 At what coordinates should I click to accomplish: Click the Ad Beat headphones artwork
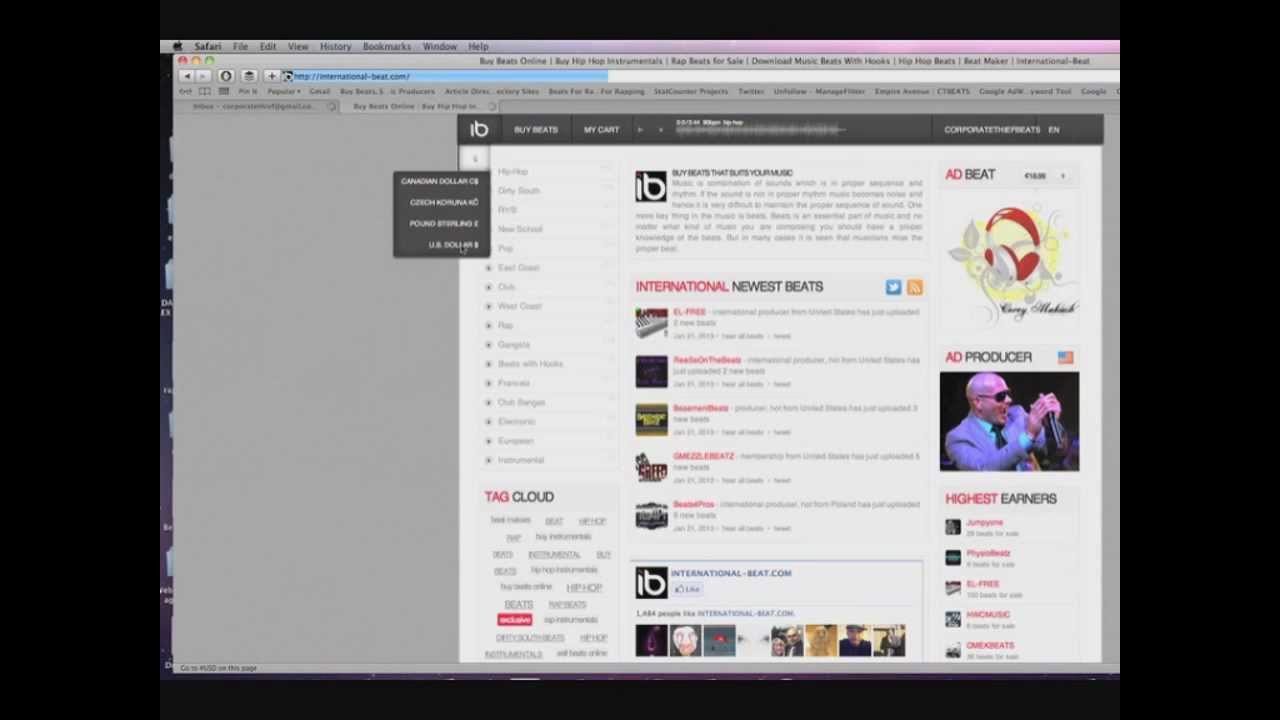[1012, 262]
